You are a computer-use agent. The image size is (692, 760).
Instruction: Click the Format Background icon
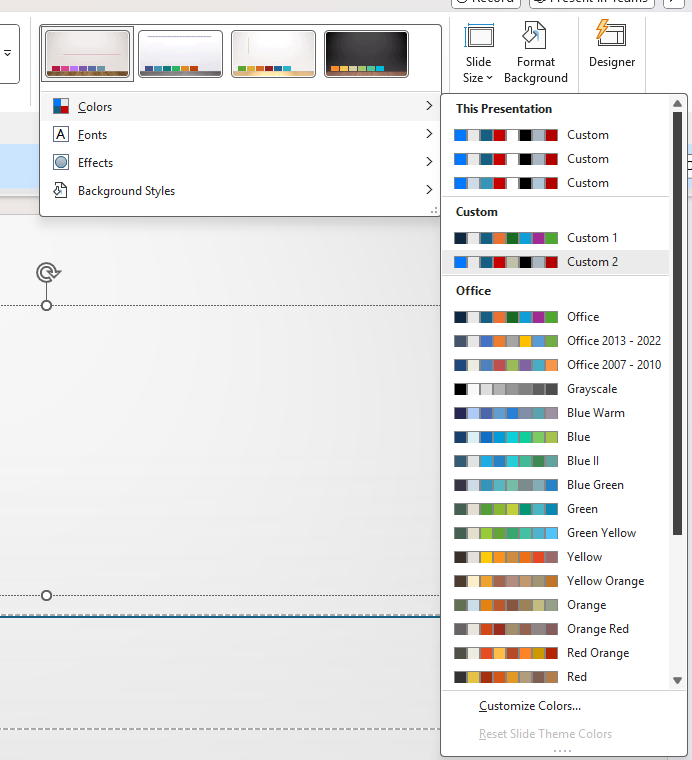[535, 35]
